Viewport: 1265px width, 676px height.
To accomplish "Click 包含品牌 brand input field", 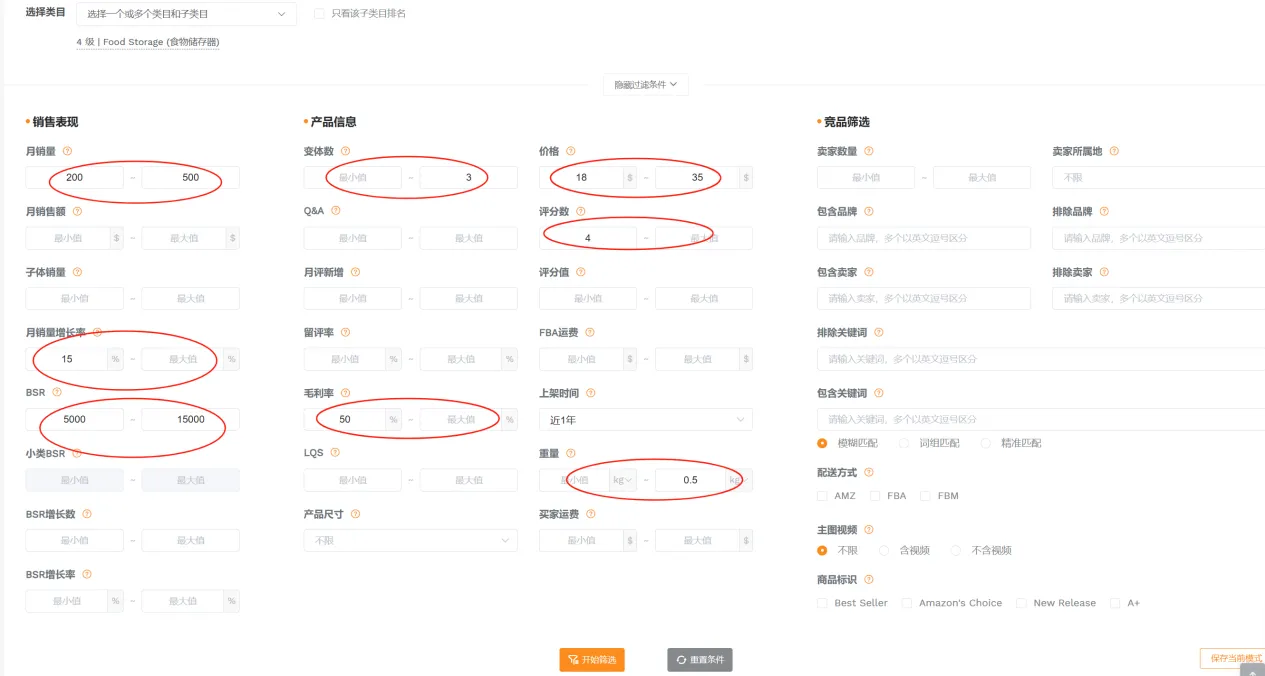I will click(x=924, y=238).
